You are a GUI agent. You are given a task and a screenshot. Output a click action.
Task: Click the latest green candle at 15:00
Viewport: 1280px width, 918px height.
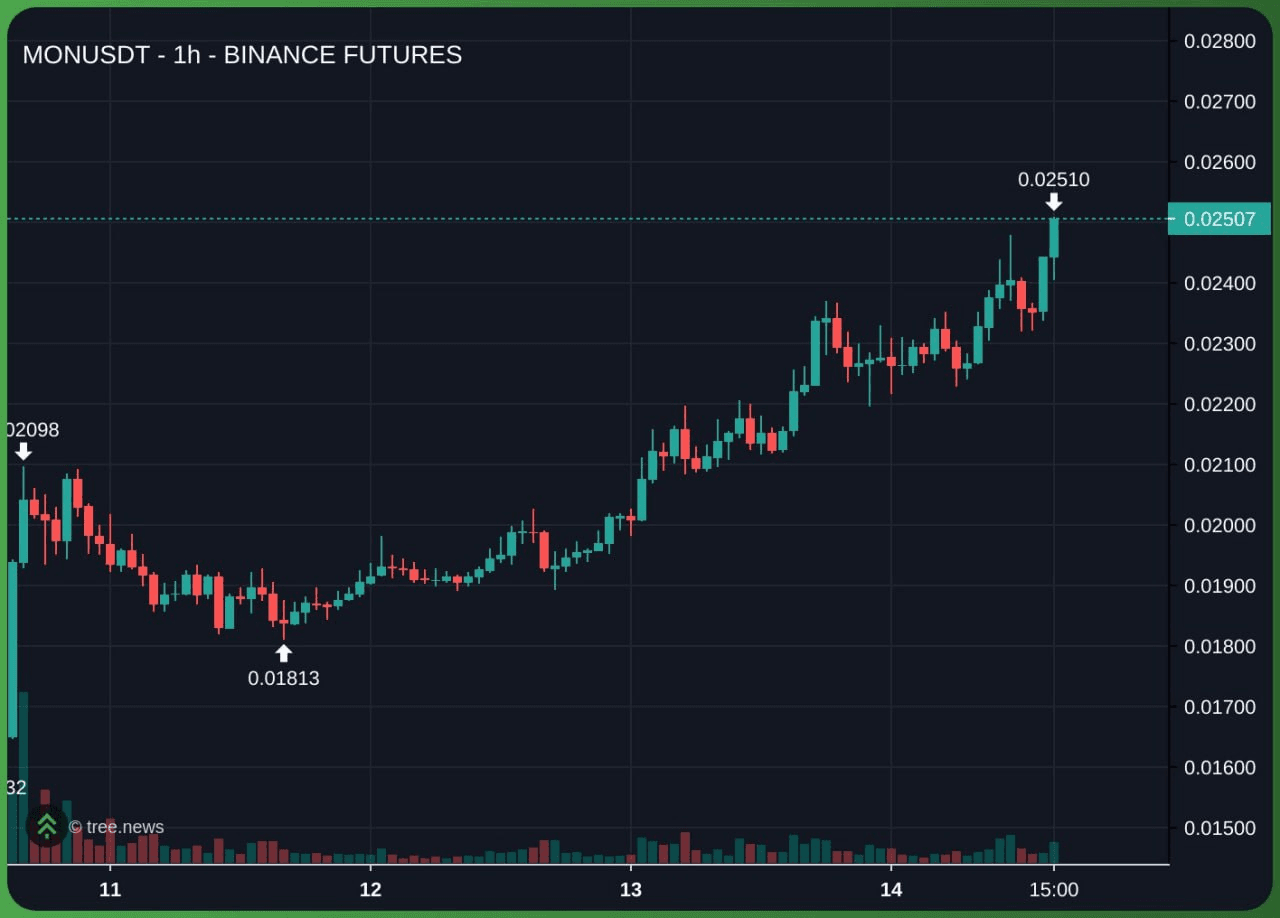tap(1054, 238)
